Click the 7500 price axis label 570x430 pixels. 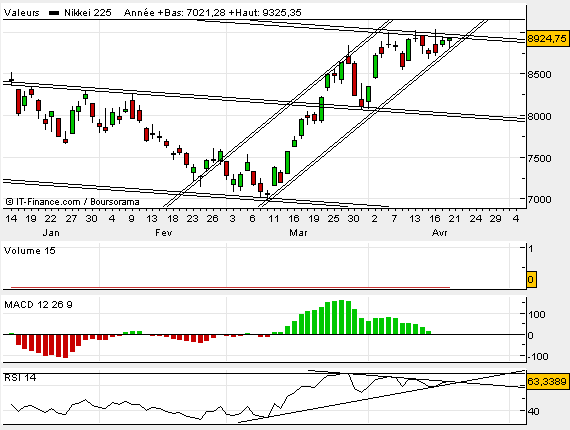pyautogui.click(x=539, y=158)
